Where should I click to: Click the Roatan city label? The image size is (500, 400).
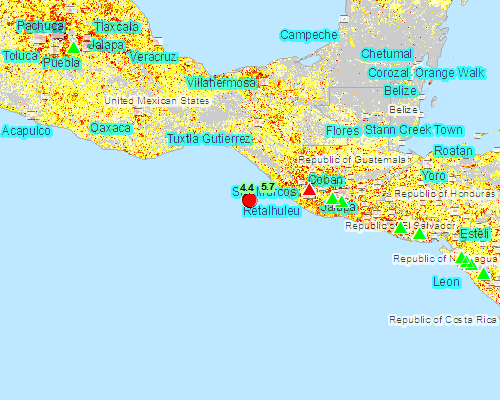click(453, 151)
